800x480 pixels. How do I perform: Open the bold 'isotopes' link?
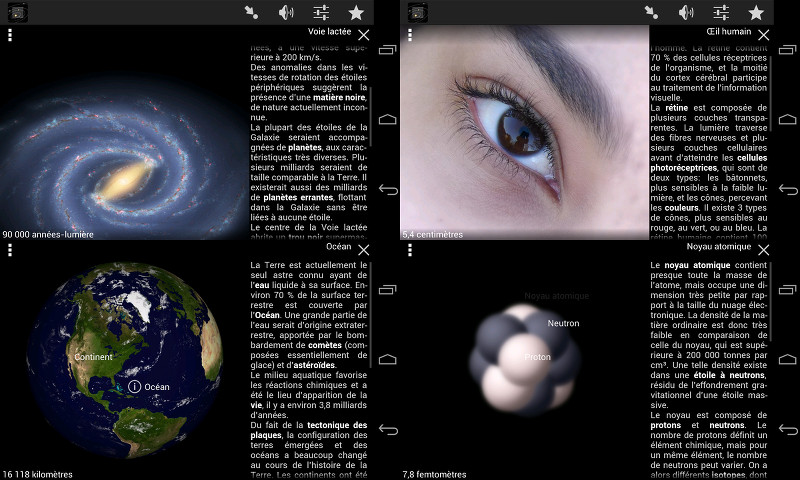tap(729, 475)
